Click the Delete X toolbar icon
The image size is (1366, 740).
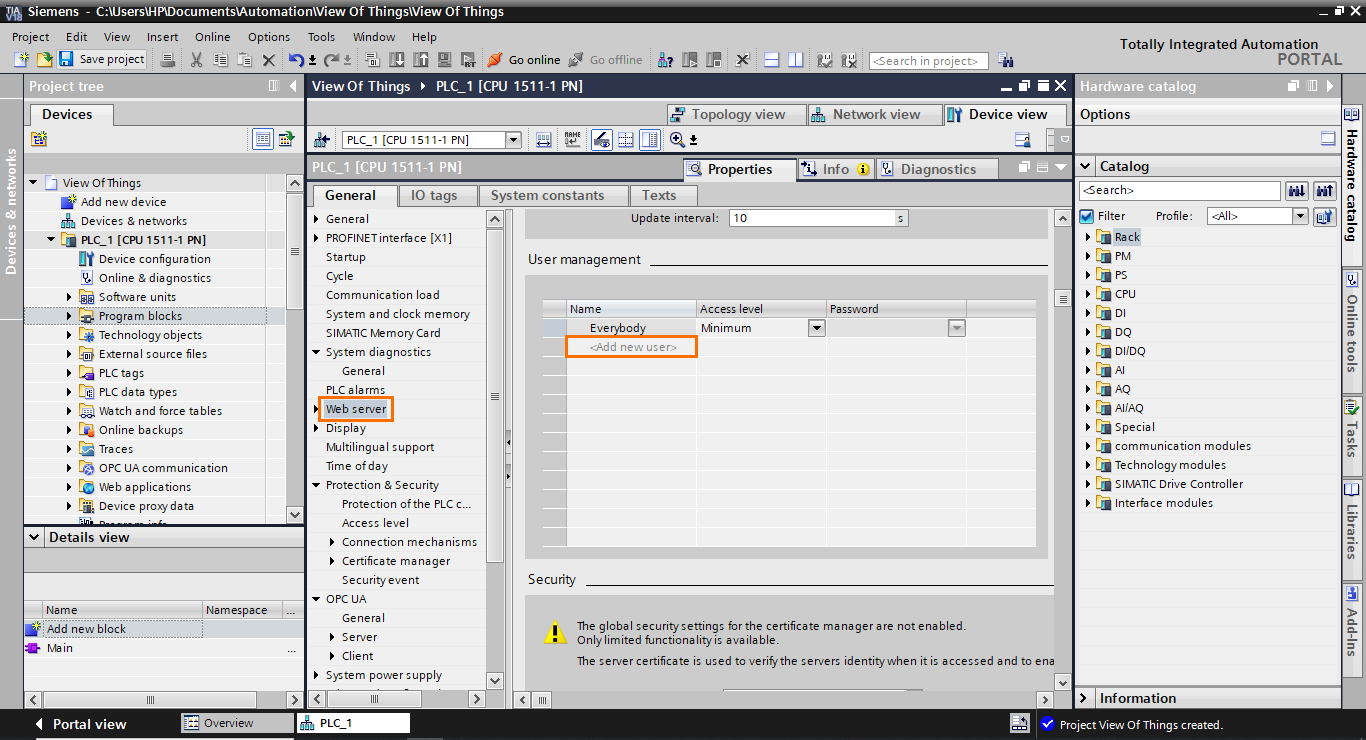(268, 60)
